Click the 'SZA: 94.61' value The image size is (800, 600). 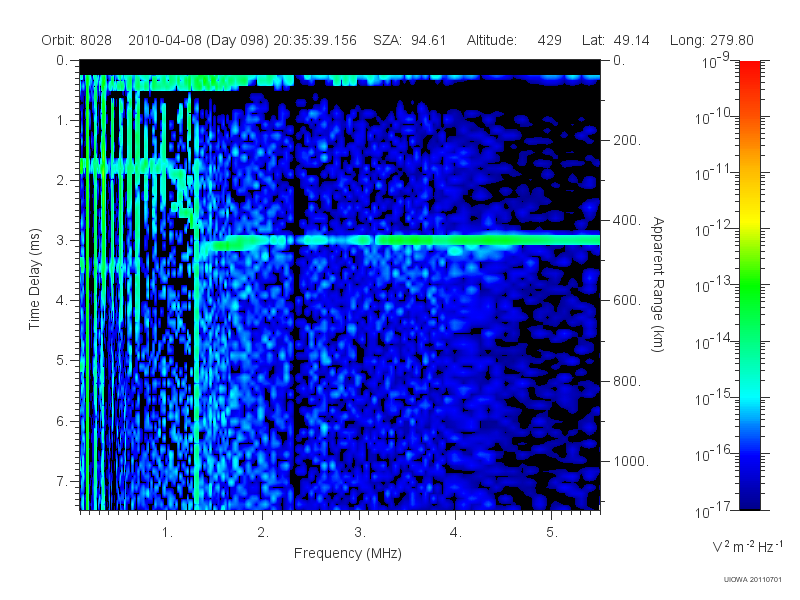click(x=410, y=40)
